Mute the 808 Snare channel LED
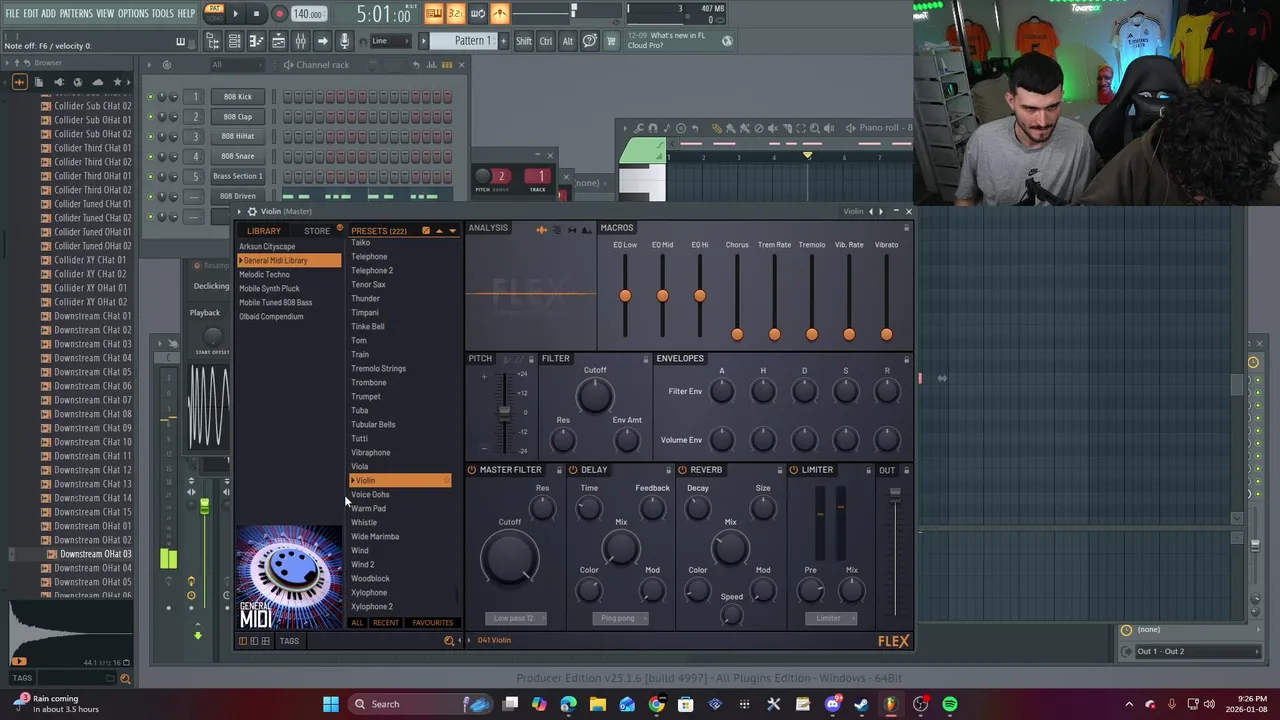 pos(150,156)
